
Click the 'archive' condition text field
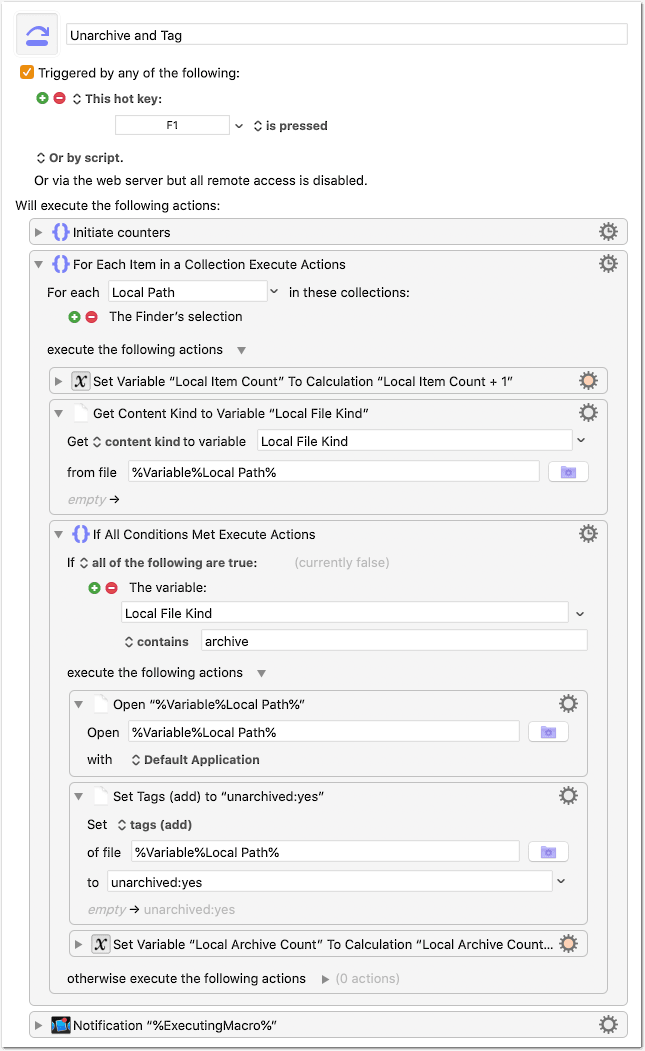tap(394, 641)
